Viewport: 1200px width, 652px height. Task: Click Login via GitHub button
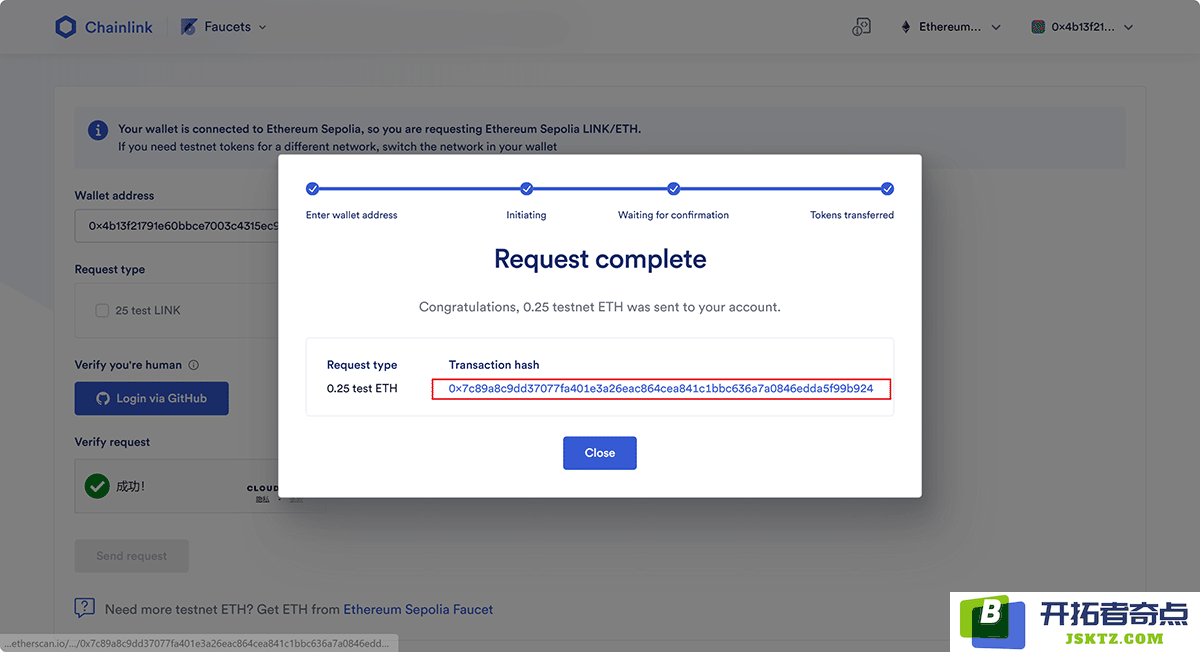152,398
